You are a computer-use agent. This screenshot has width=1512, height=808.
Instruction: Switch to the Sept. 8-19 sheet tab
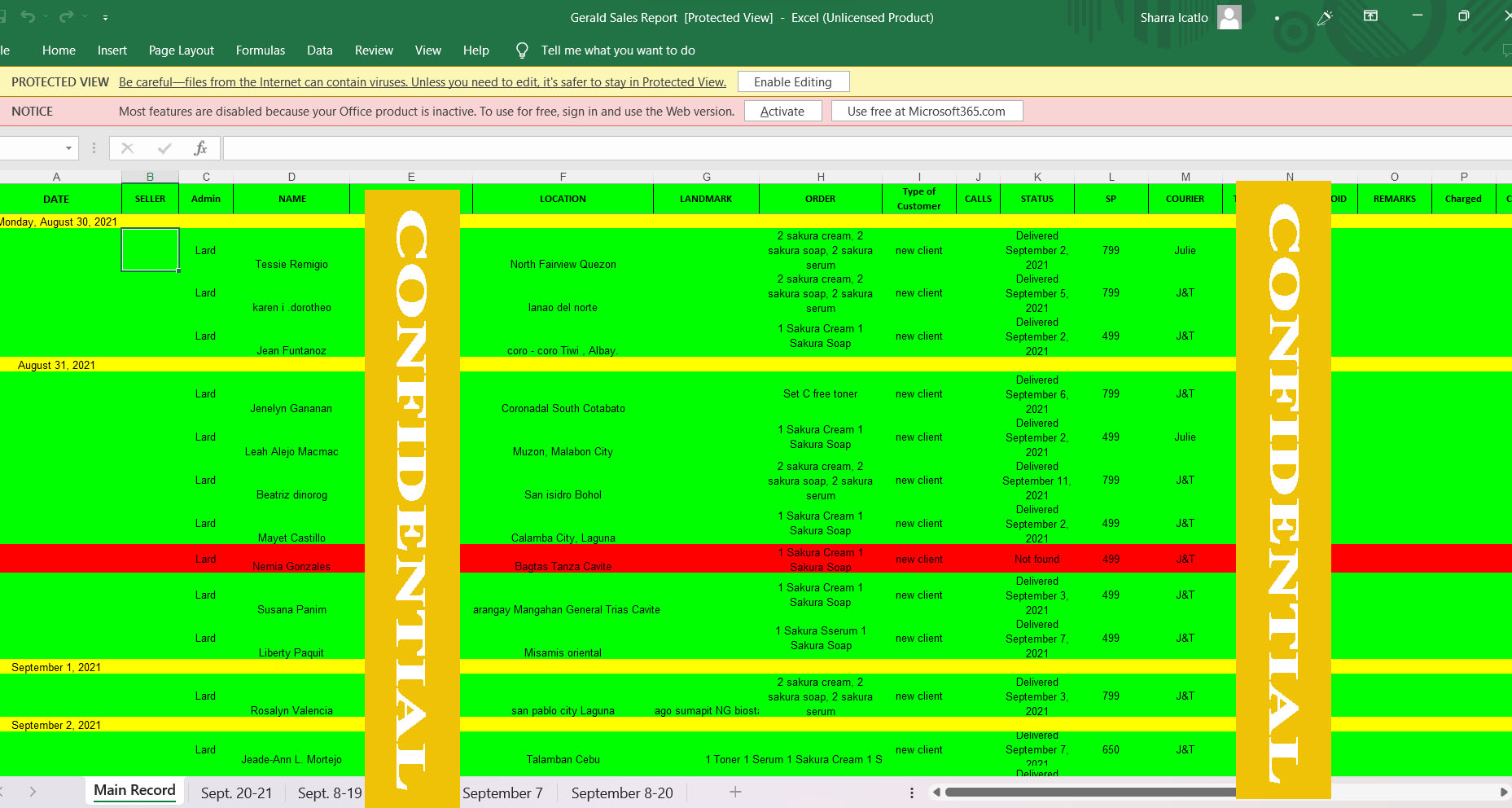(330, 793)
